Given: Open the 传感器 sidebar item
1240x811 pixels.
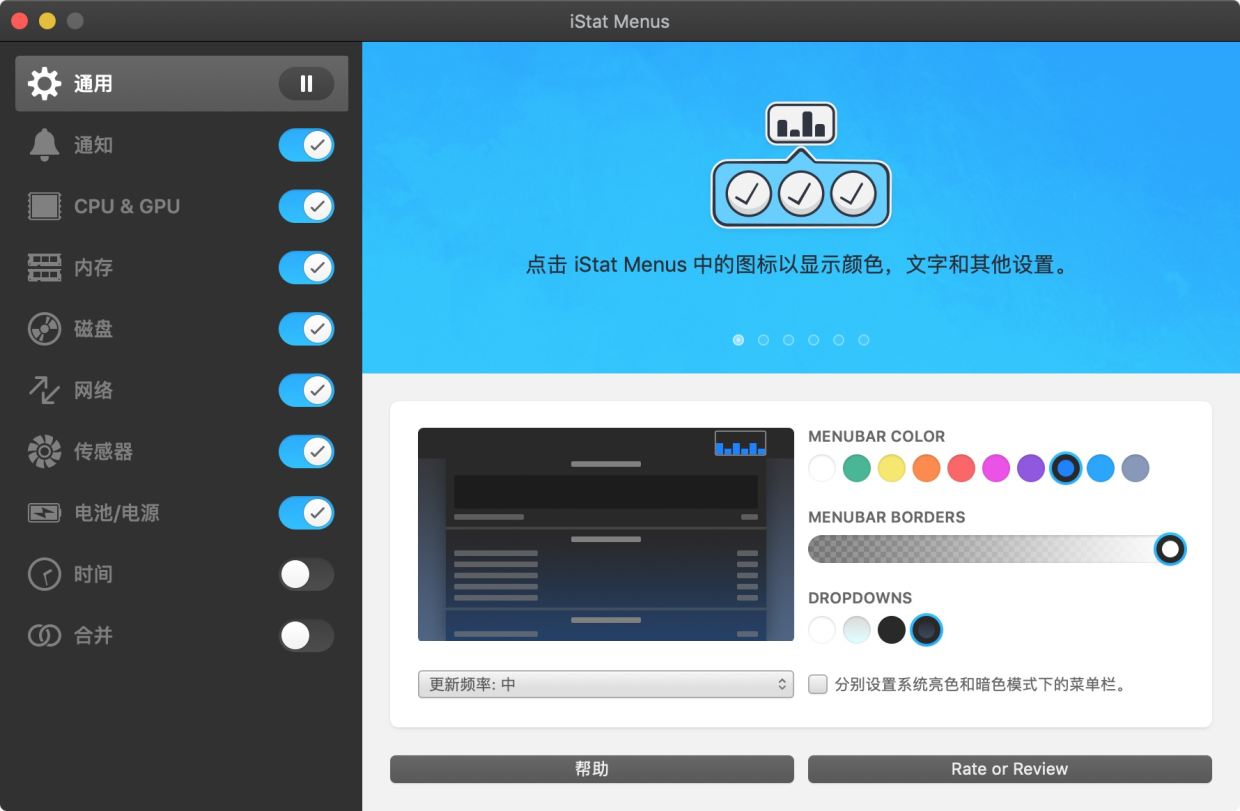Looking at the screenshot, I should [182, 452].
